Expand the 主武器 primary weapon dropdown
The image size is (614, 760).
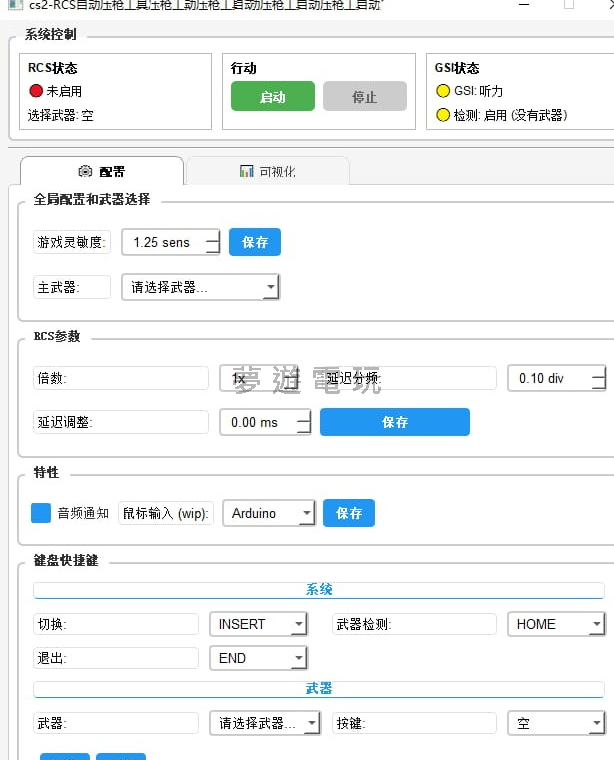tap(200, 288)
